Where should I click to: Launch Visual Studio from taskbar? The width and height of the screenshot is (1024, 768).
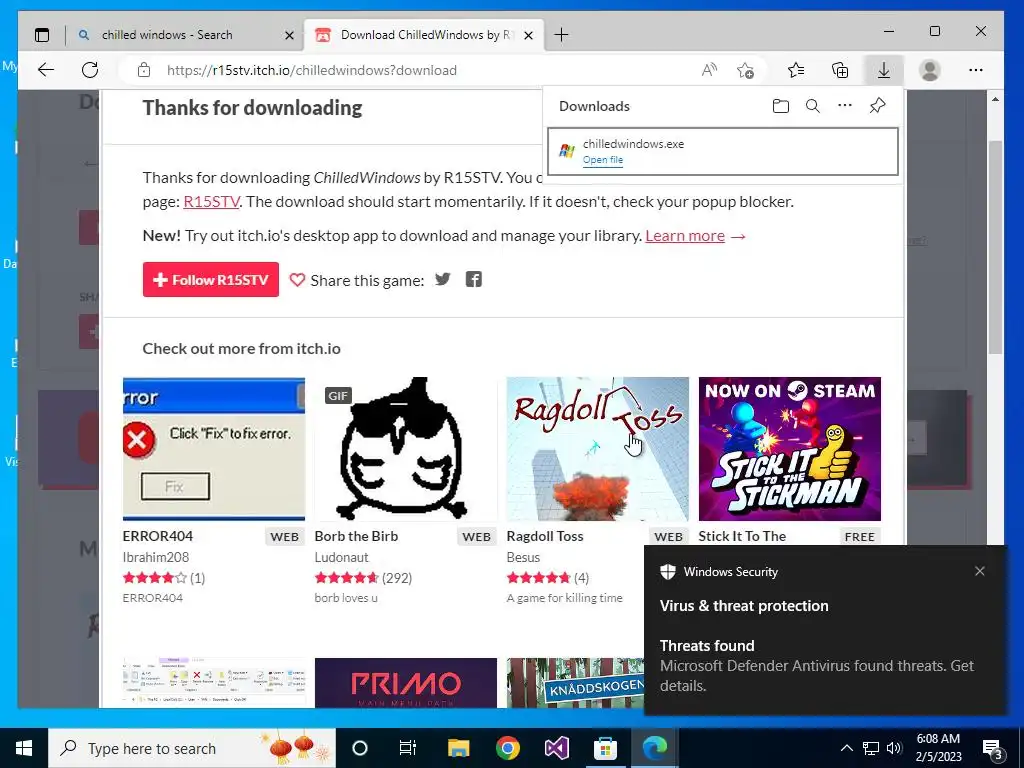click(556, 748)
